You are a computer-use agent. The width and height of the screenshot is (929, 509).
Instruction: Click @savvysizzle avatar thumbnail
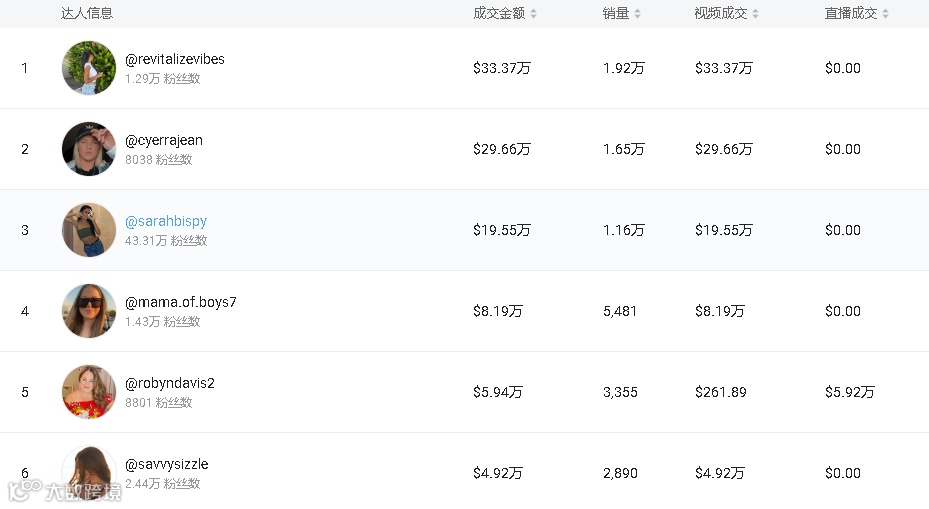point(89,472)
